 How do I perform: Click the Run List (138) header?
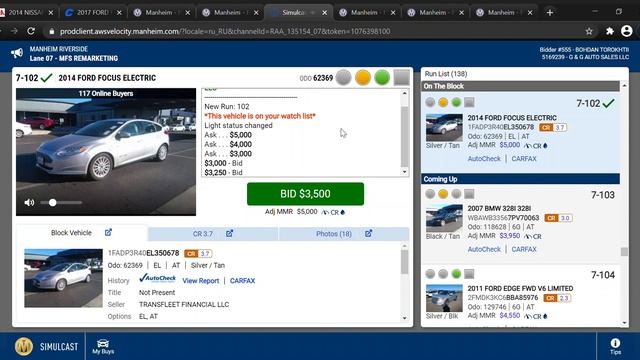(x=446, y=74)
